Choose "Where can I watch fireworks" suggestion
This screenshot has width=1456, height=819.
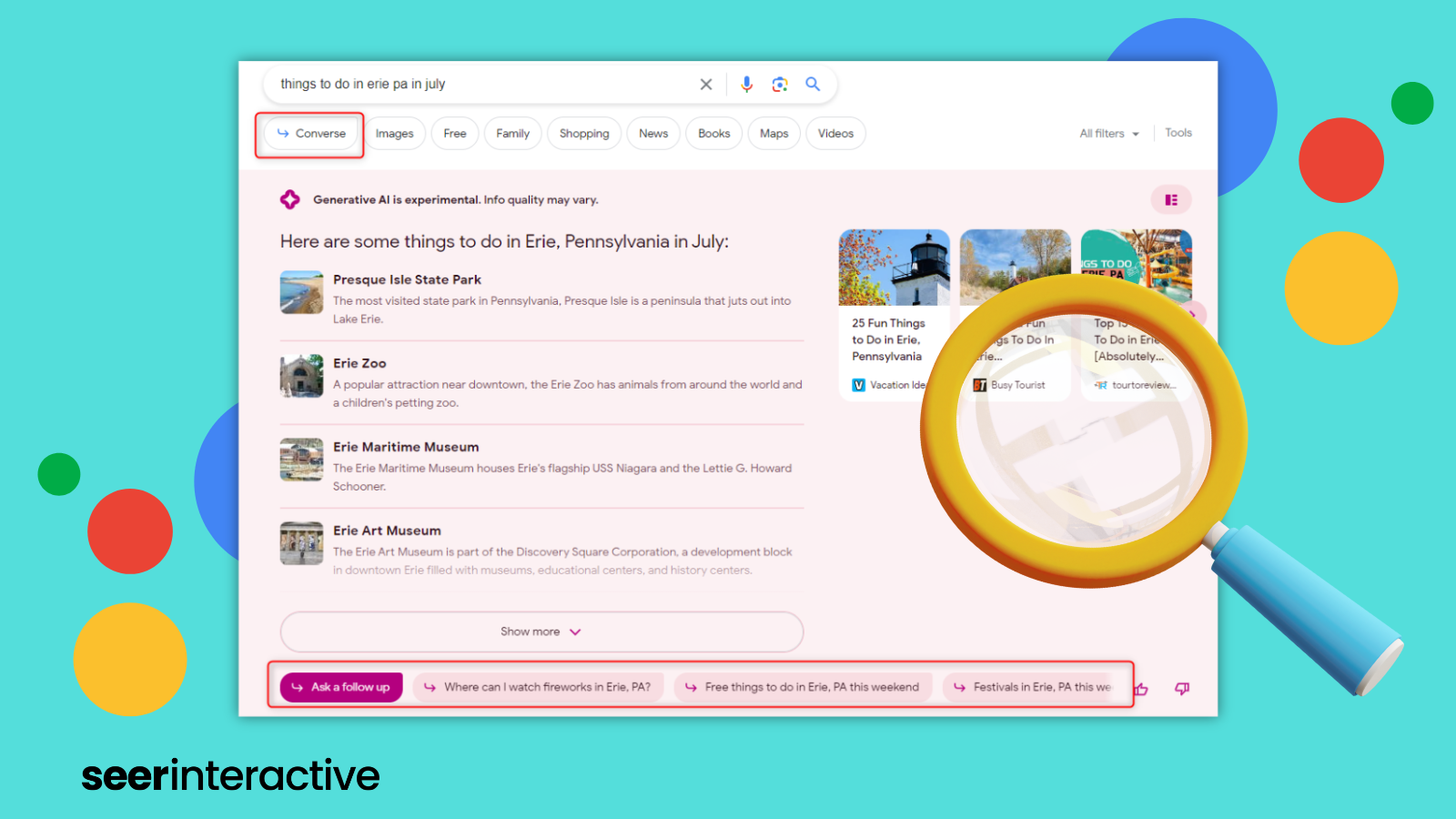pos(538,687)
